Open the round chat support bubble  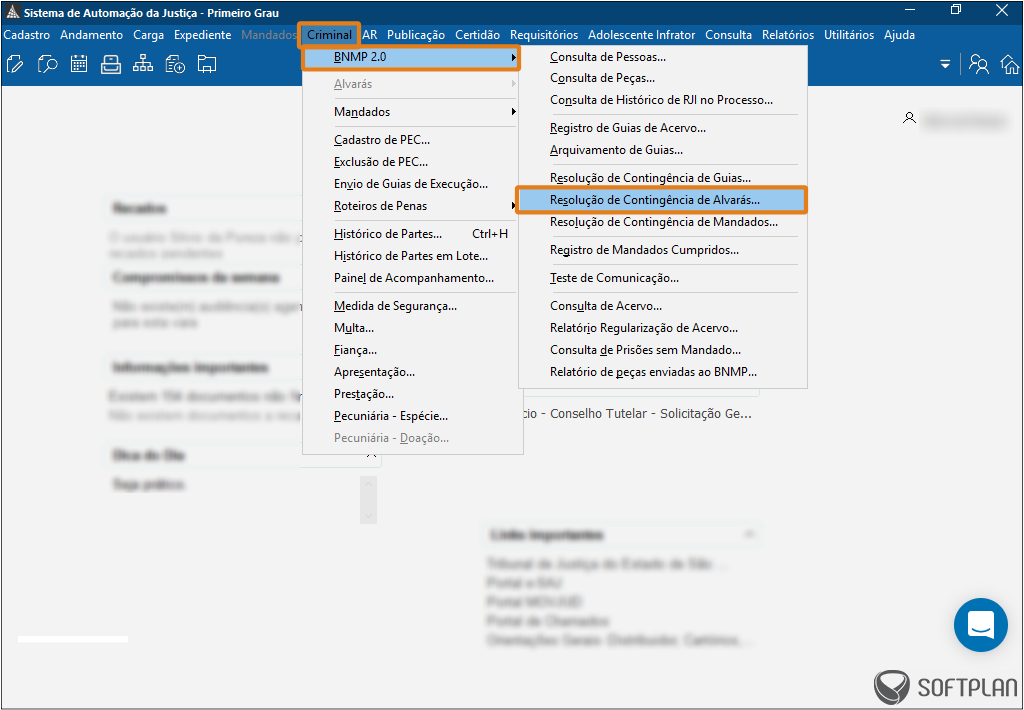980,624
